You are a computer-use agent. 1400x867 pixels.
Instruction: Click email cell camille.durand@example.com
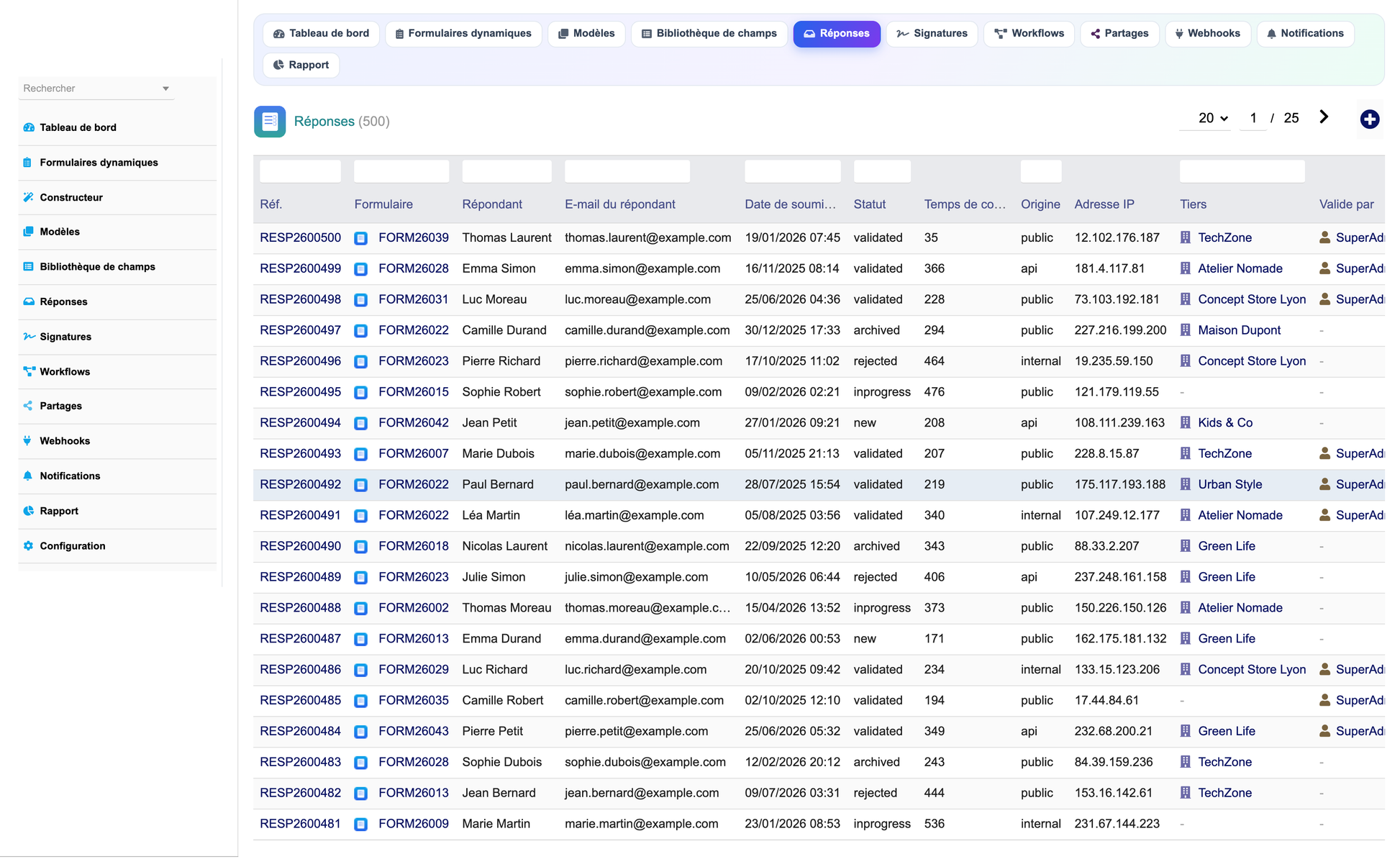(647, 330)
